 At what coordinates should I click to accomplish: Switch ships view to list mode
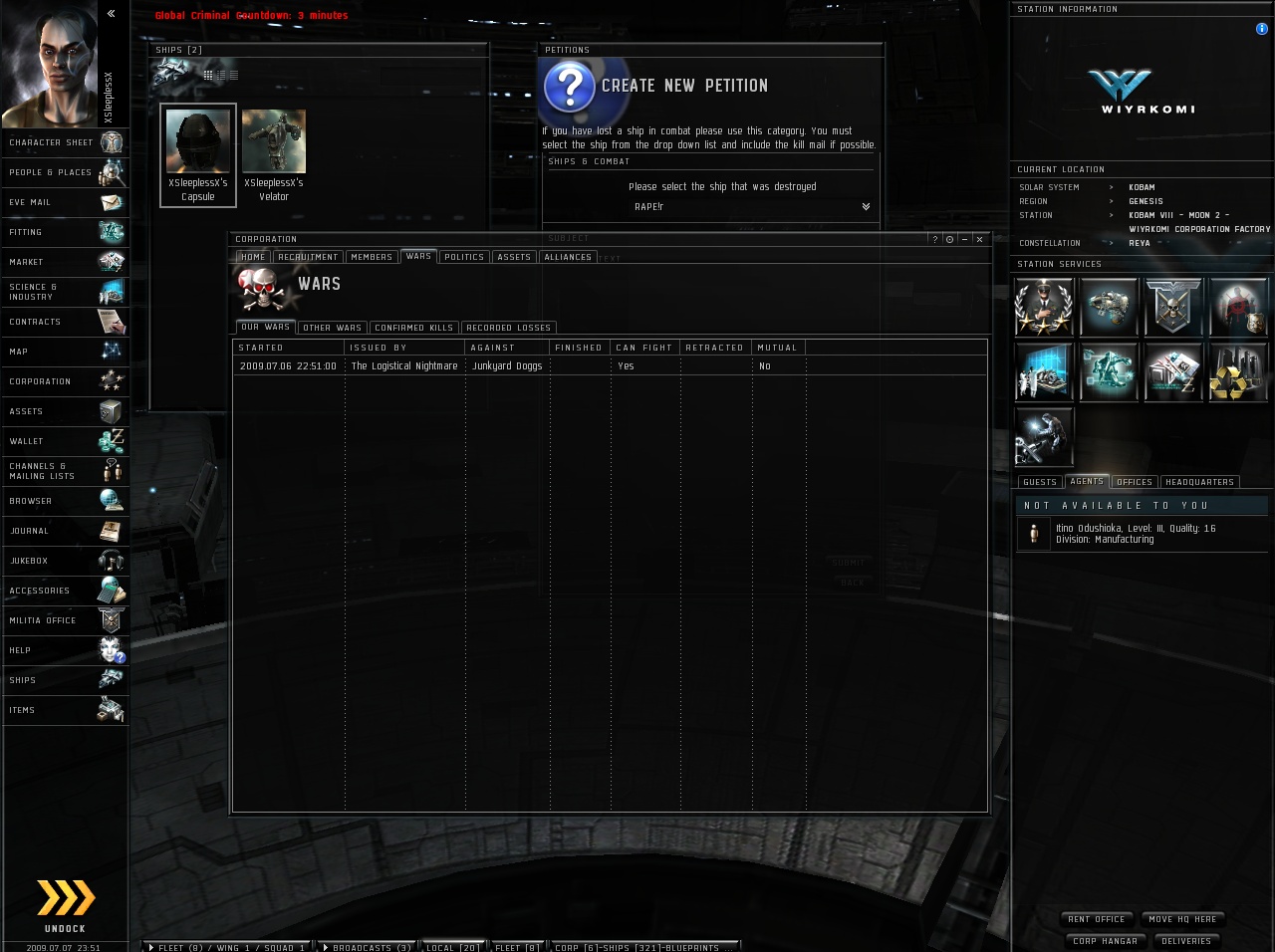click(x=233, y=75)
